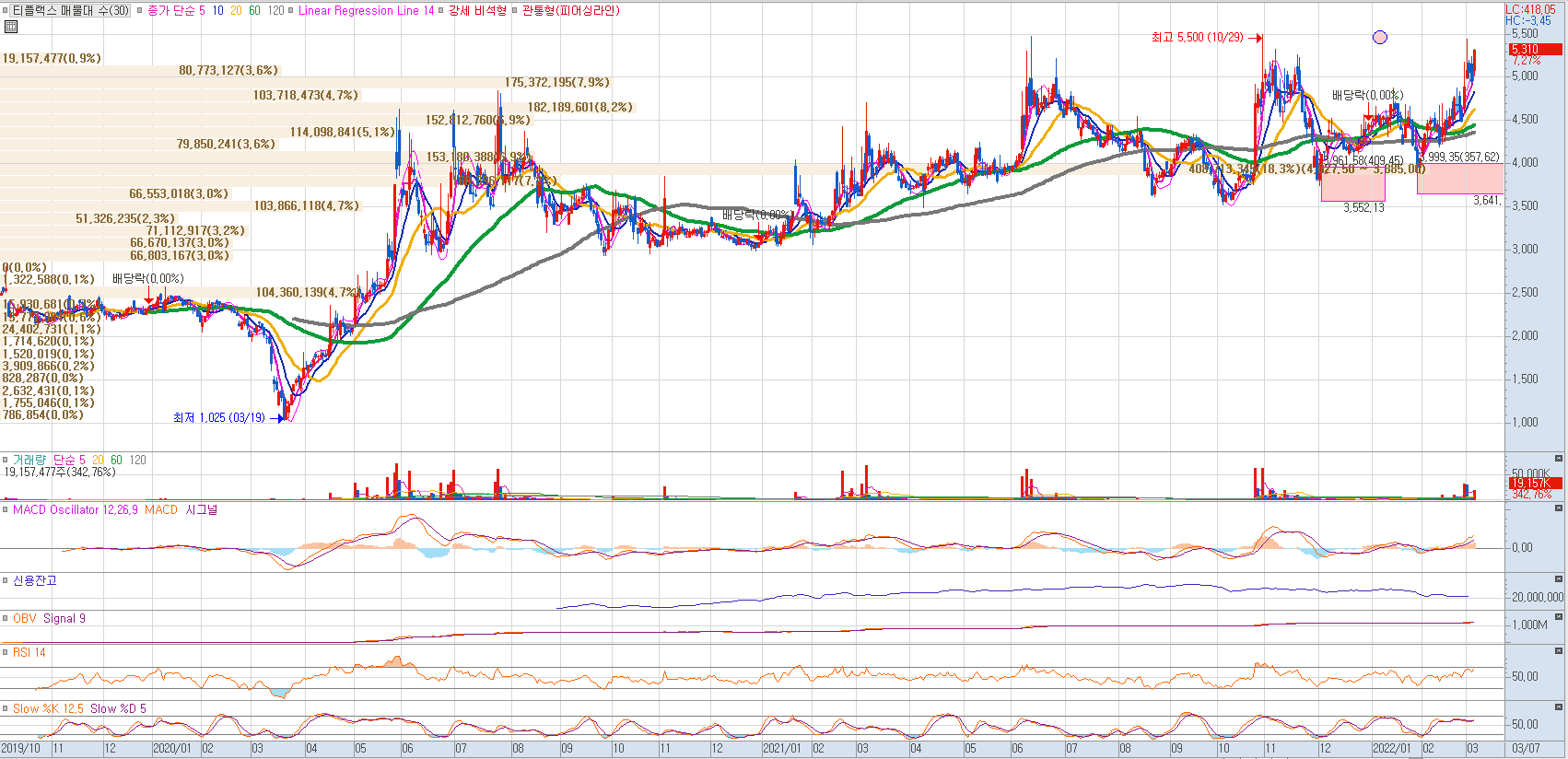Screen dimensions: 1568x759
Task: Click the small button right of MACD panel
Action: point(1559,509)
